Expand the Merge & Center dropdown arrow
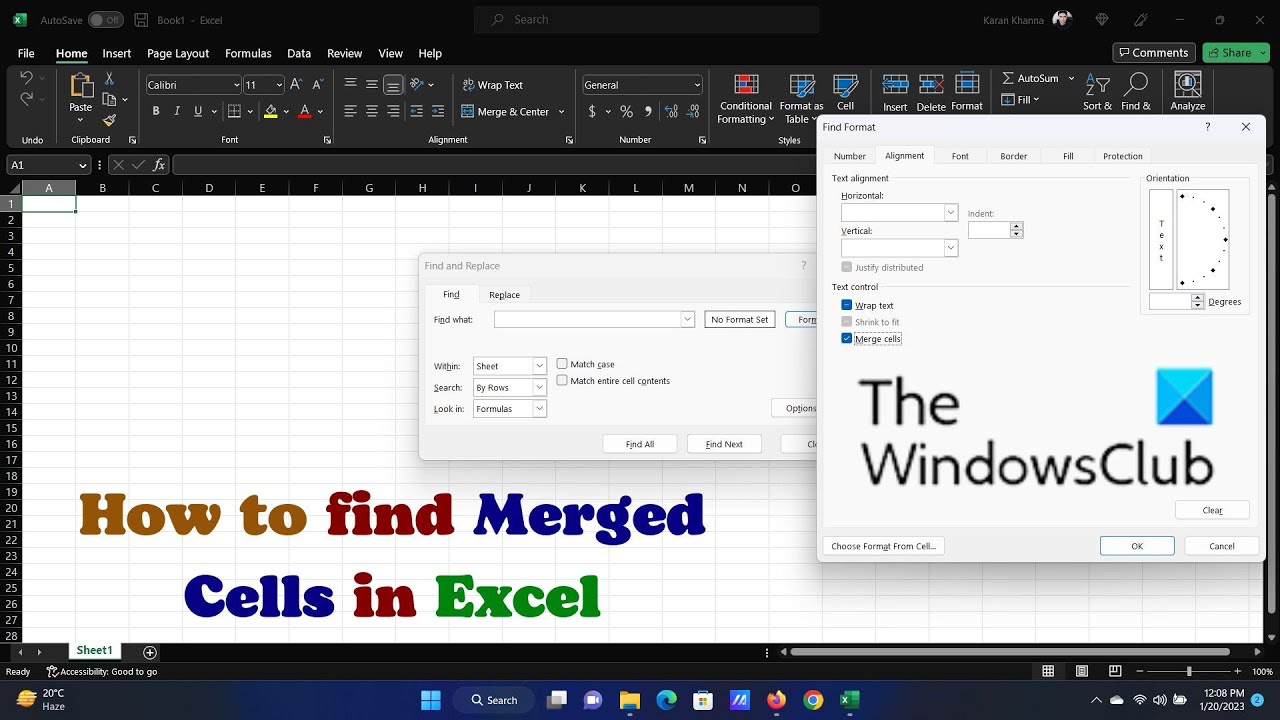 pos(561,111)
